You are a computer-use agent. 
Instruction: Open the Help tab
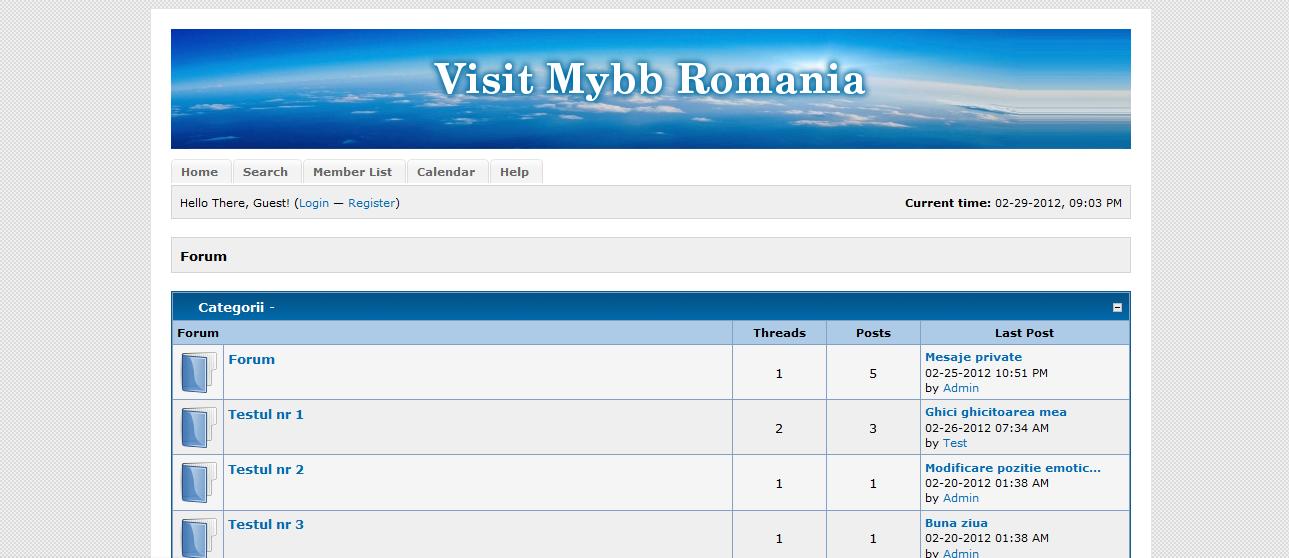(x=514, y=172)
